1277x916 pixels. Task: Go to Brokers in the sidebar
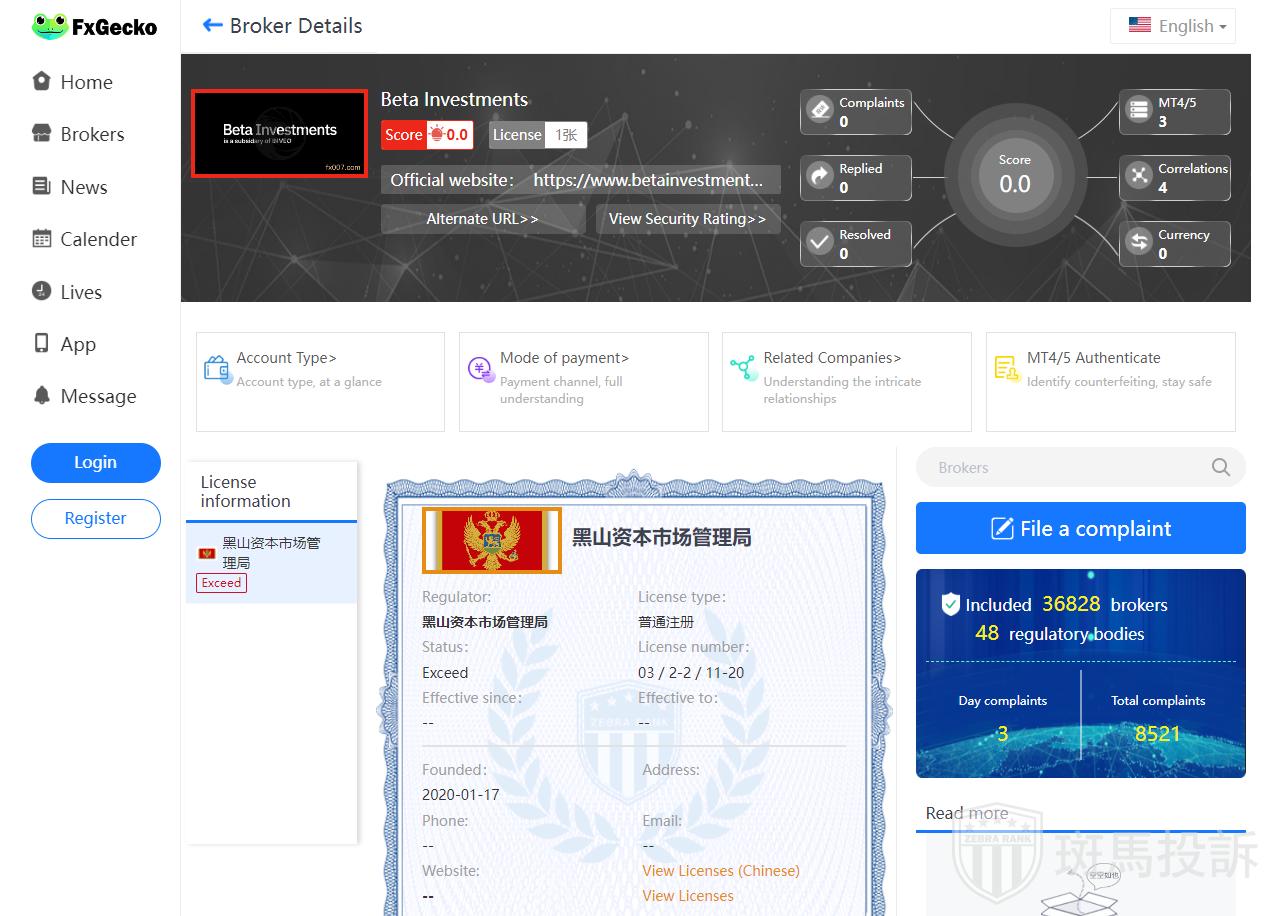91,134
